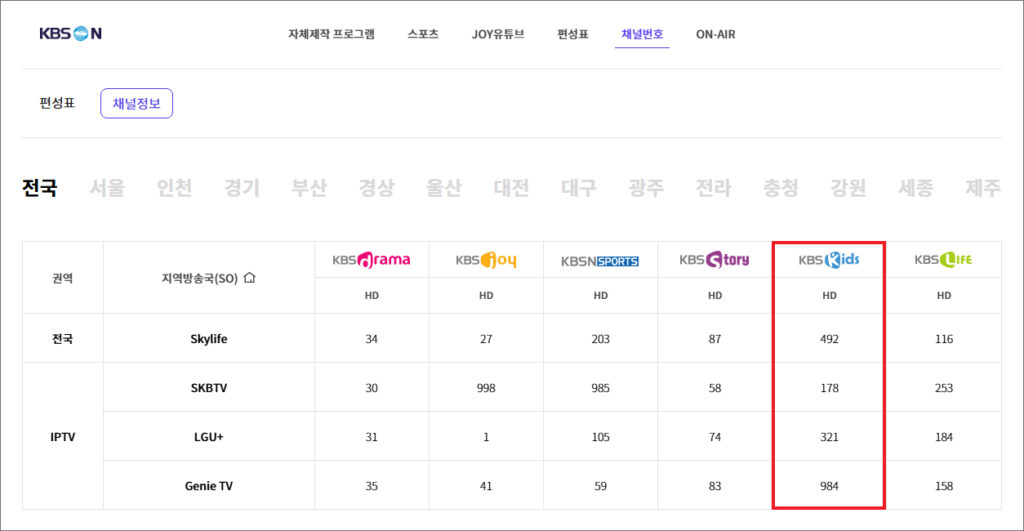Select the 인천 region tab
The height and width of the screenshot is (531, 1024).
[x=174, y=188]
